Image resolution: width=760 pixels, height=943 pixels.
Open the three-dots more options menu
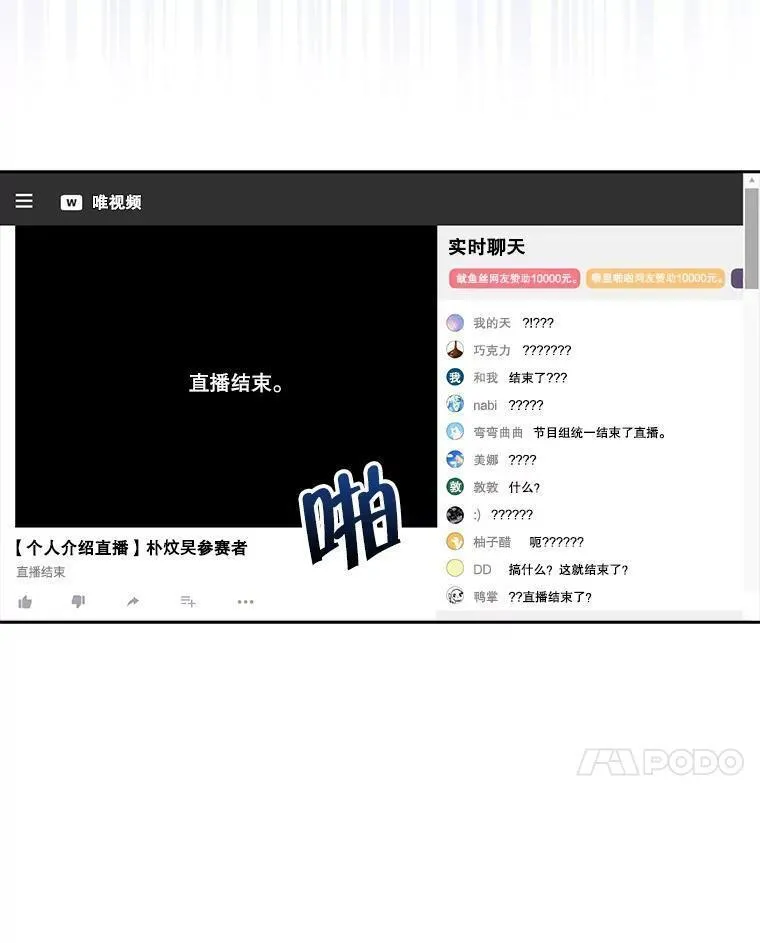245,601
